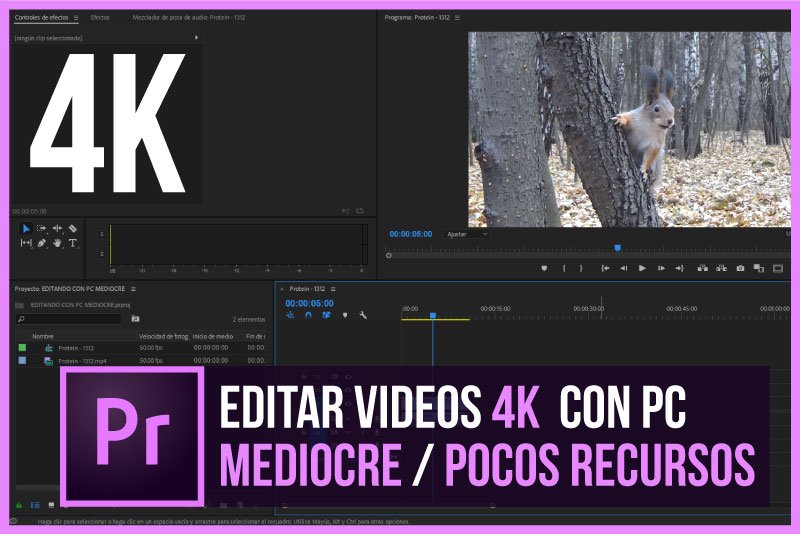Select the Protein - 1312 sequence item

point(76,348)
